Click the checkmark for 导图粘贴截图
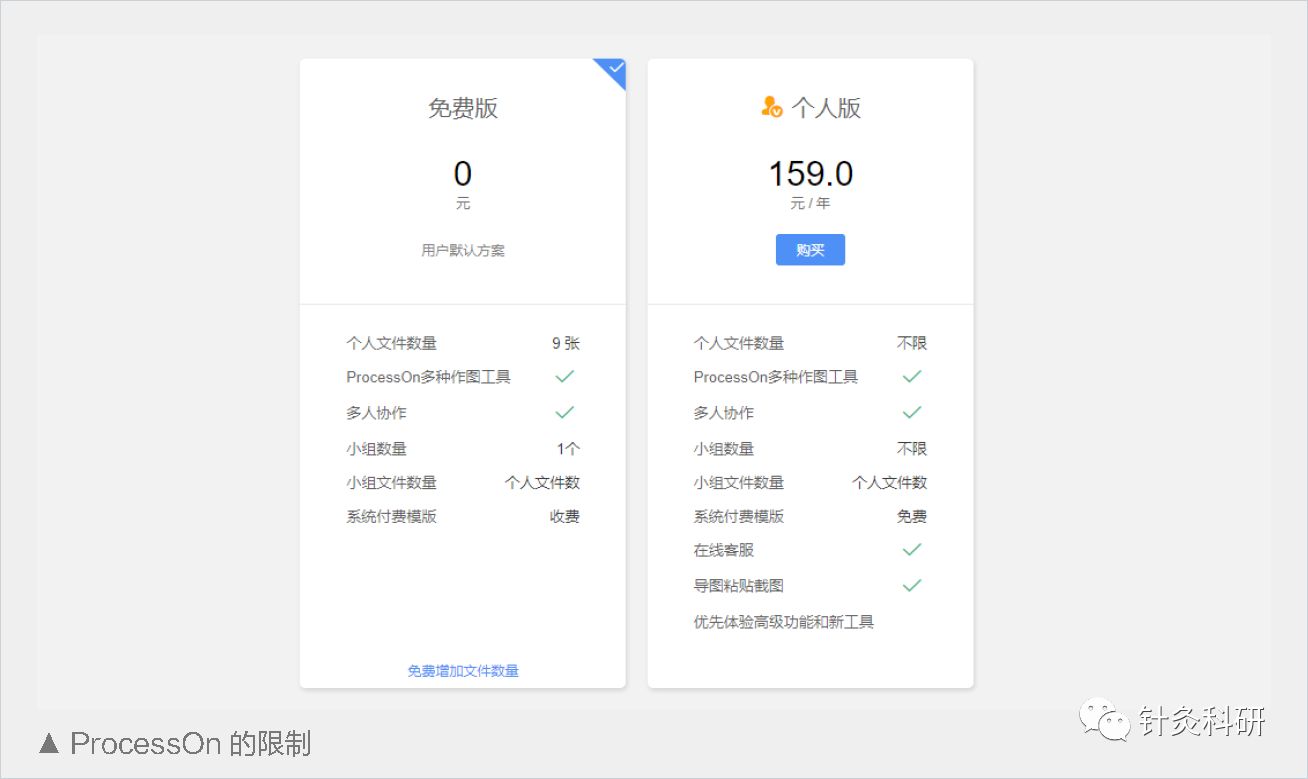Viewport: 1308px width, 779px height. click(x=912, y=585)
